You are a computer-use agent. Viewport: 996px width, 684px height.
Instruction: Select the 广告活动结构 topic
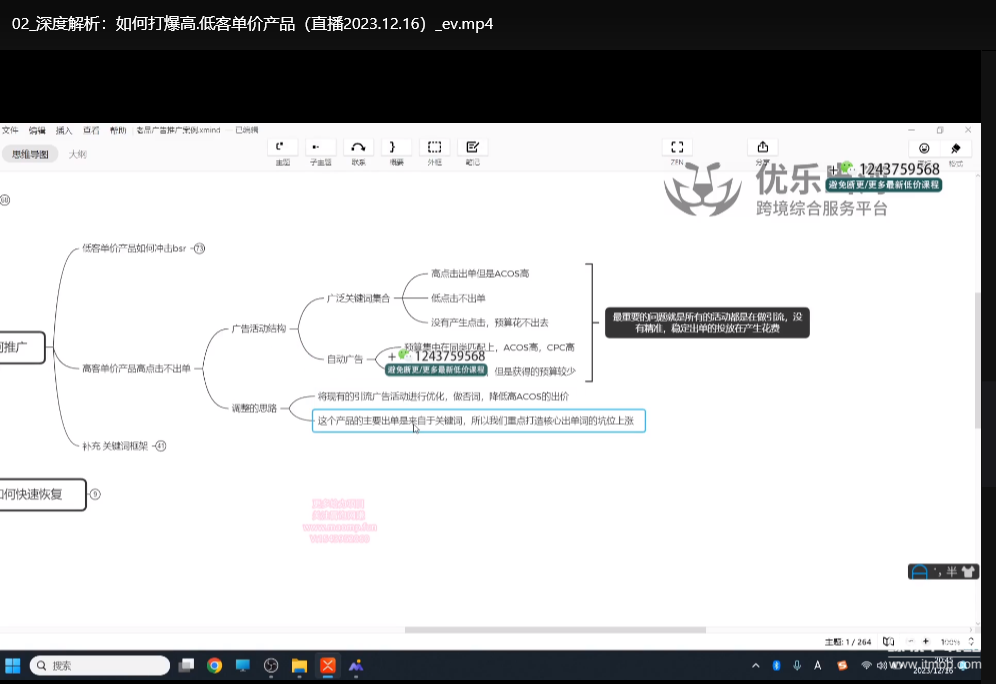259,328
